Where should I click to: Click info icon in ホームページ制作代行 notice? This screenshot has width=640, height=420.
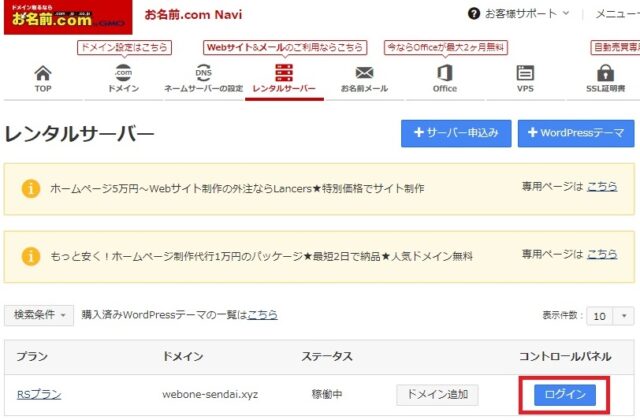pyautogui.click(x=31, y=256)
